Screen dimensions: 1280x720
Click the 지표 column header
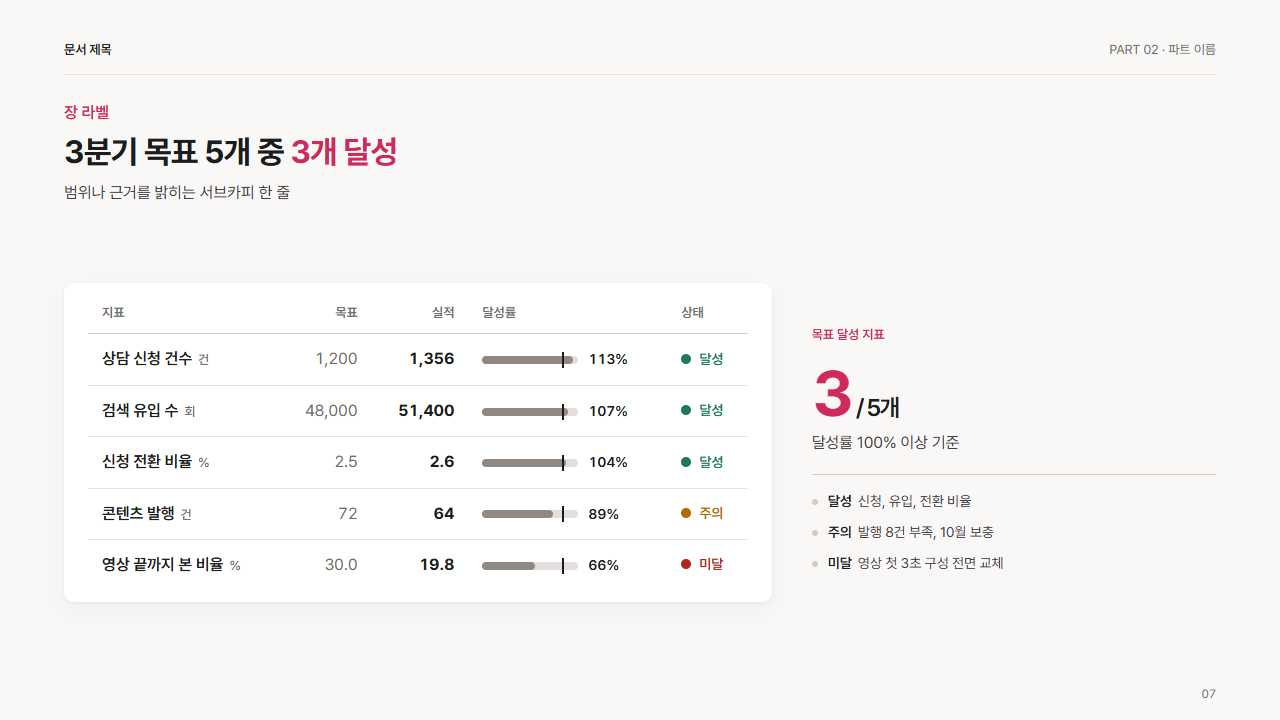(x=113, y=312)
